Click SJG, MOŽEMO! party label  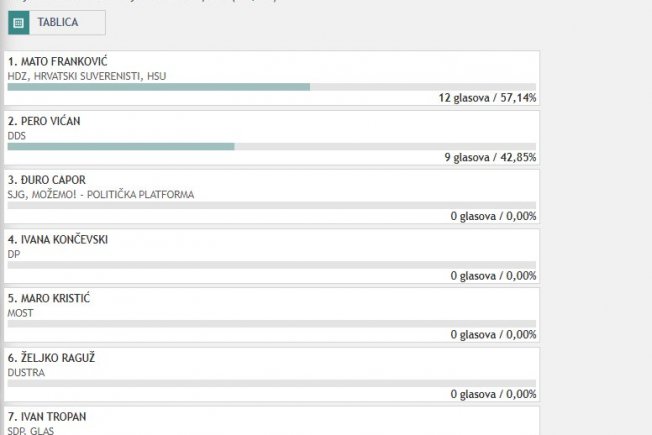[x=101, y=195]
